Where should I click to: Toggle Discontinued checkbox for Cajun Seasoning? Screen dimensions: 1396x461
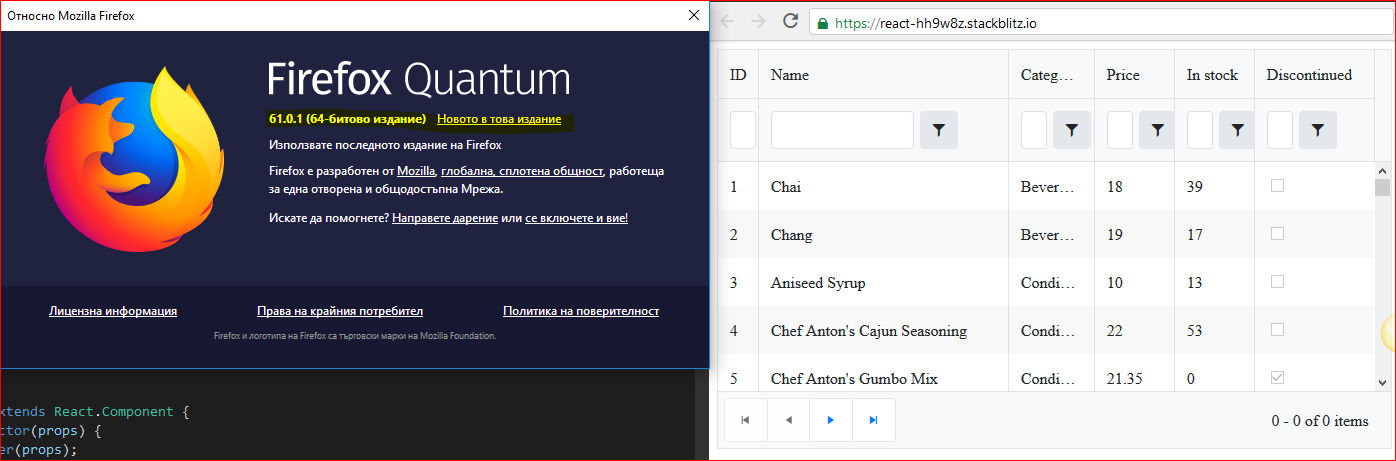[x=1277, y=330]
